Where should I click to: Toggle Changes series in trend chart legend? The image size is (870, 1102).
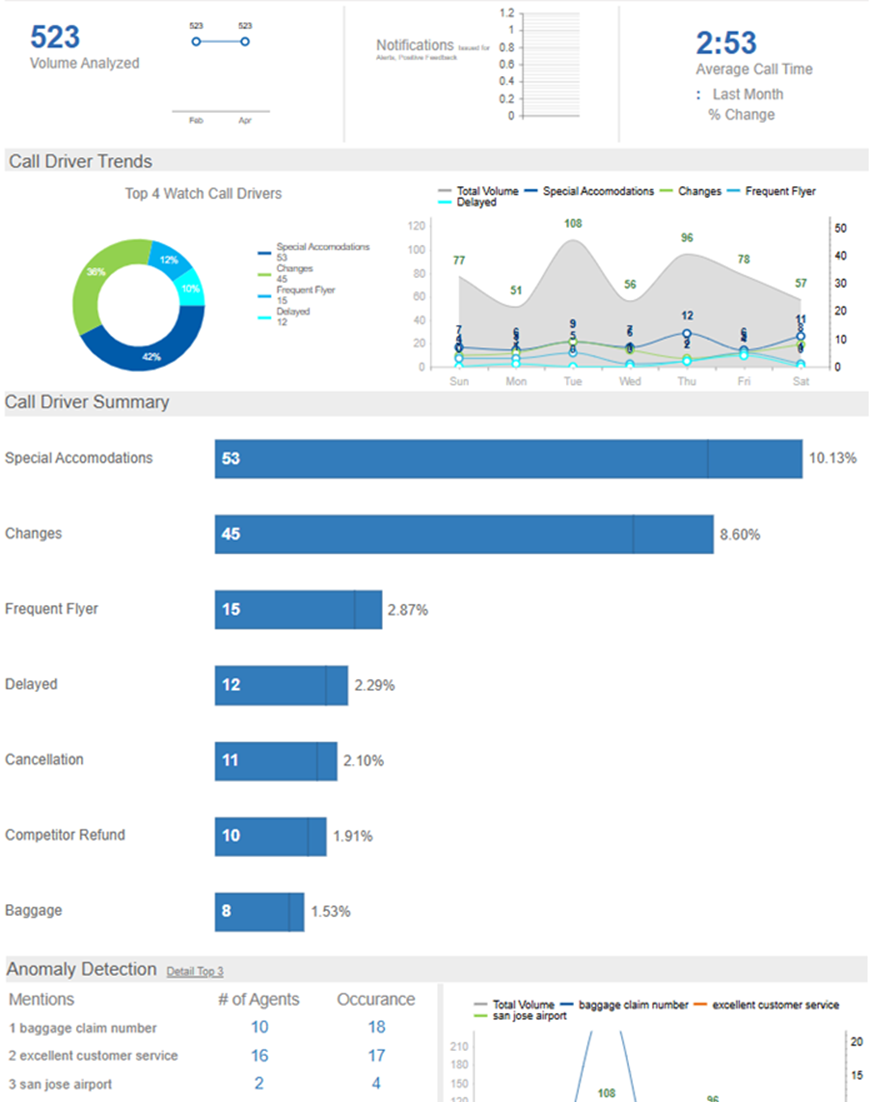[x=698, y=191]
